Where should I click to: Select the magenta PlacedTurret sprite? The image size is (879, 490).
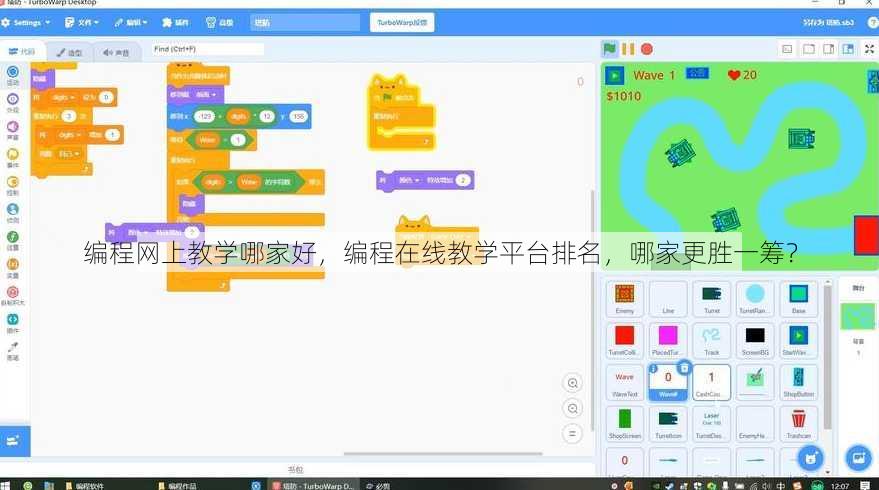pos(668,341)
